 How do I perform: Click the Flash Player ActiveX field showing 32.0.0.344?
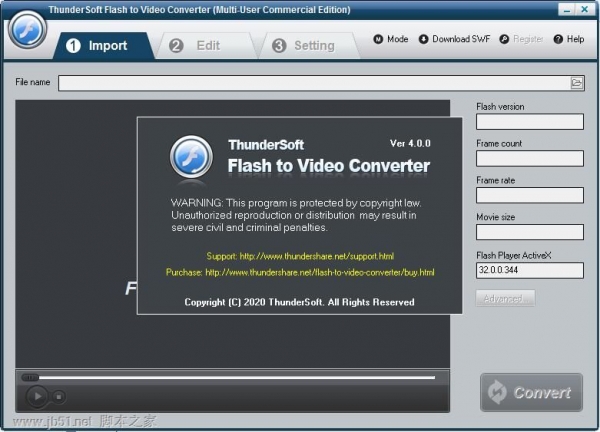click(530, 270)
